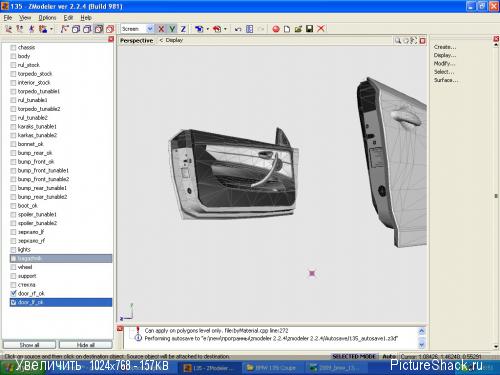Toggle the support checkbox
The image size is (500, 375).
click(13, 276)
